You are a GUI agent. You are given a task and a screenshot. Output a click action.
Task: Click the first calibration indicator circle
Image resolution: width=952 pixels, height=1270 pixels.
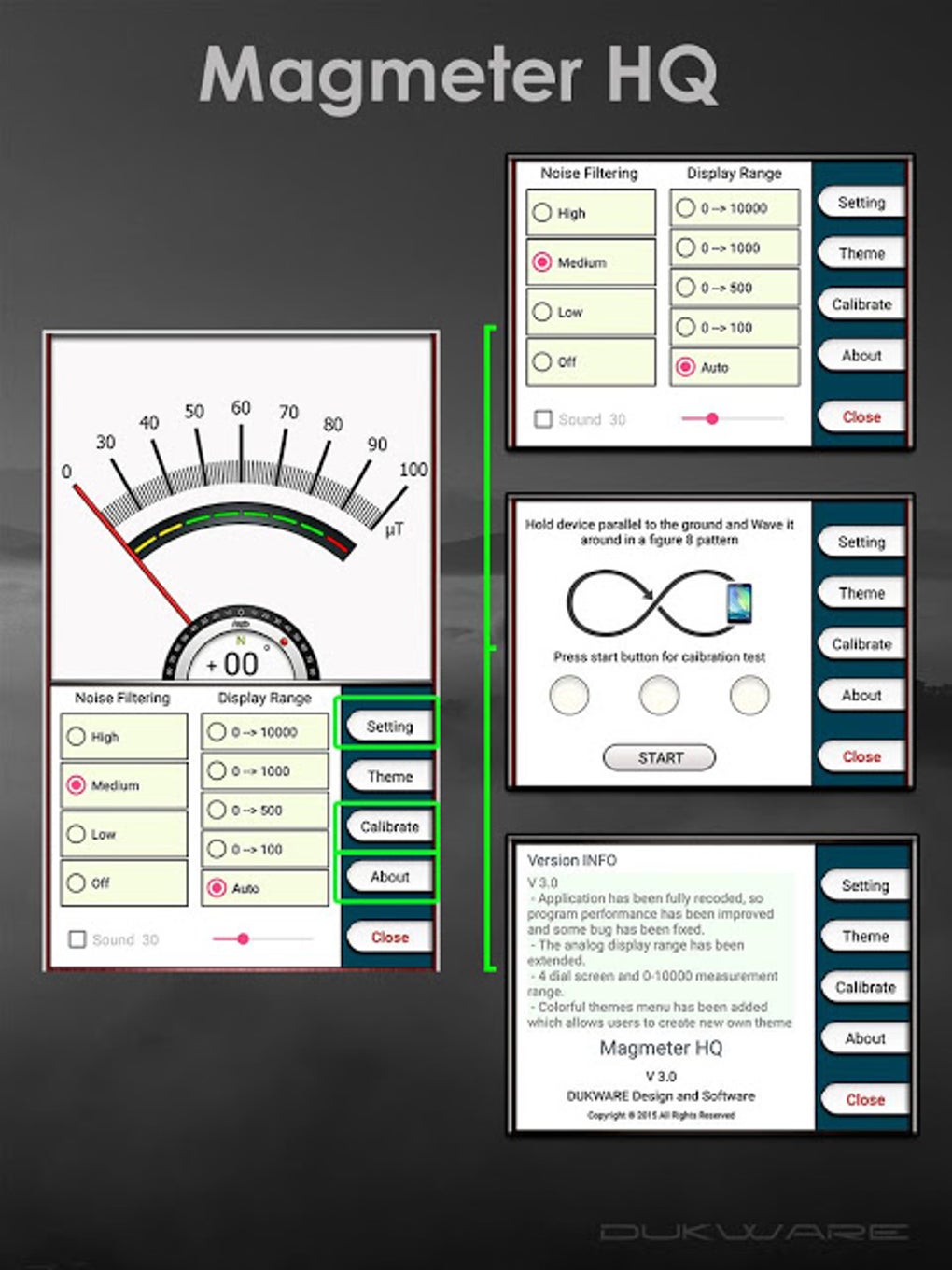pyautogui.click(x=568, y=696)
